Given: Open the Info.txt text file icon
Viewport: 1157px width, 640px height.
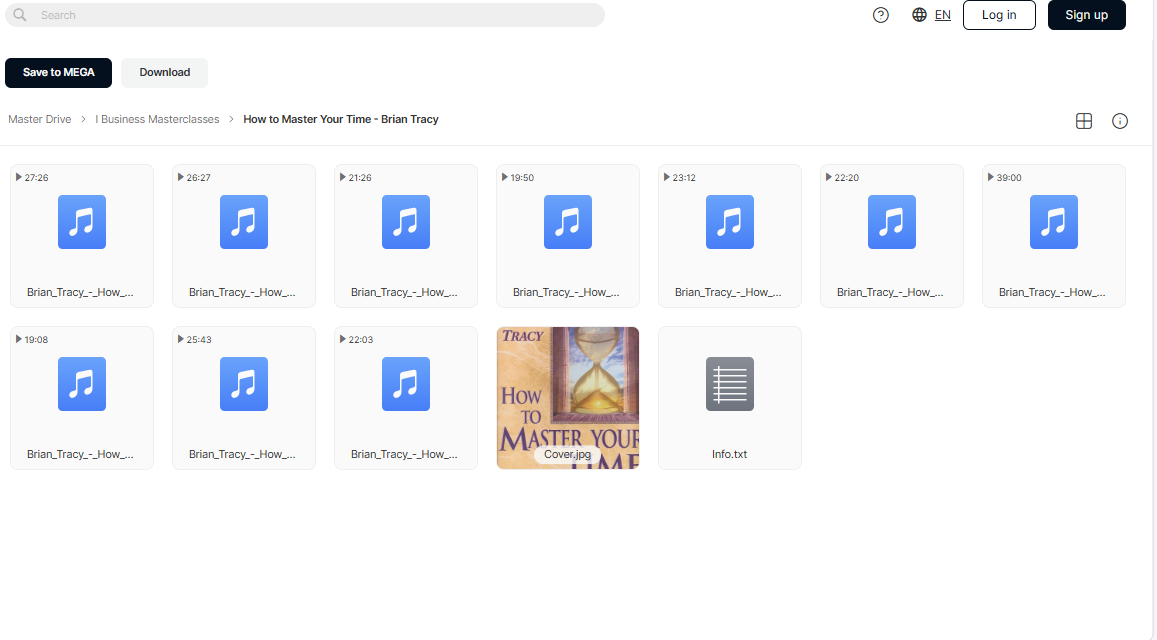Looking at the screenshot, I should (730, 384).
